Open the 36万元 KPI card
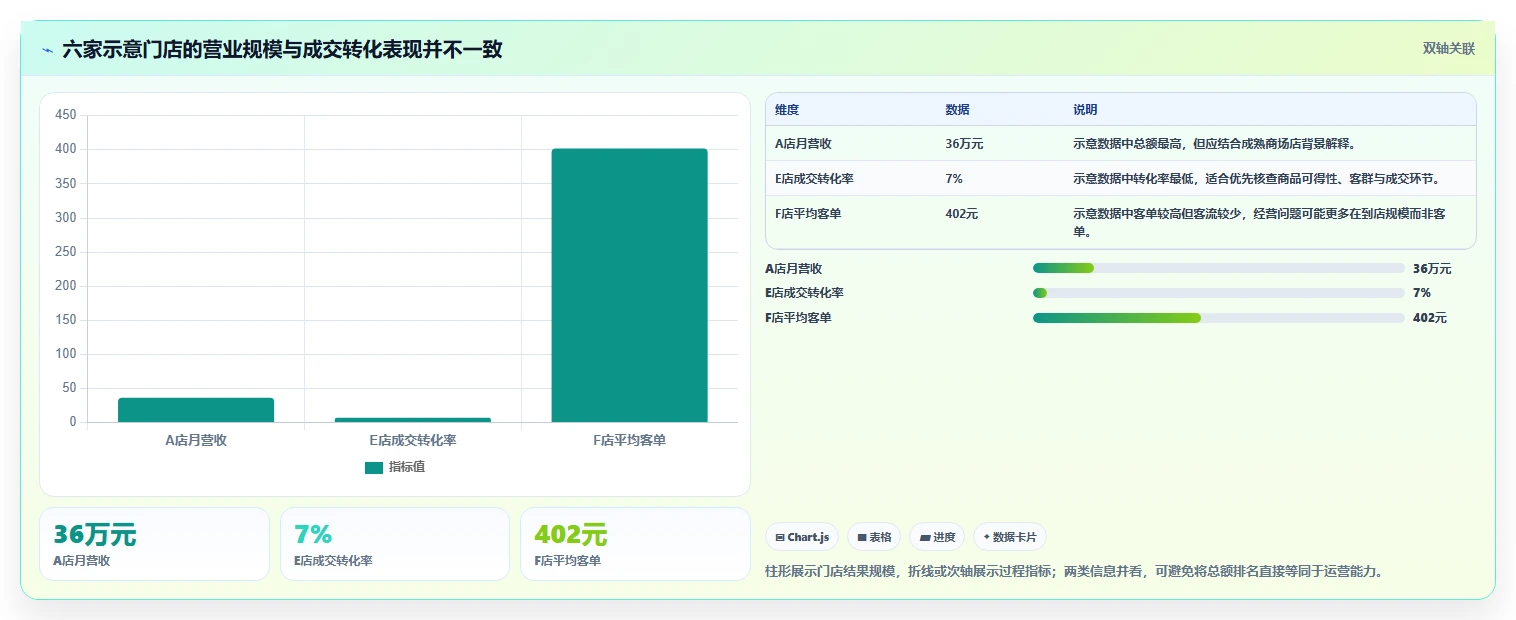The width and height of the screenshot is (1516, 620). 154,544
